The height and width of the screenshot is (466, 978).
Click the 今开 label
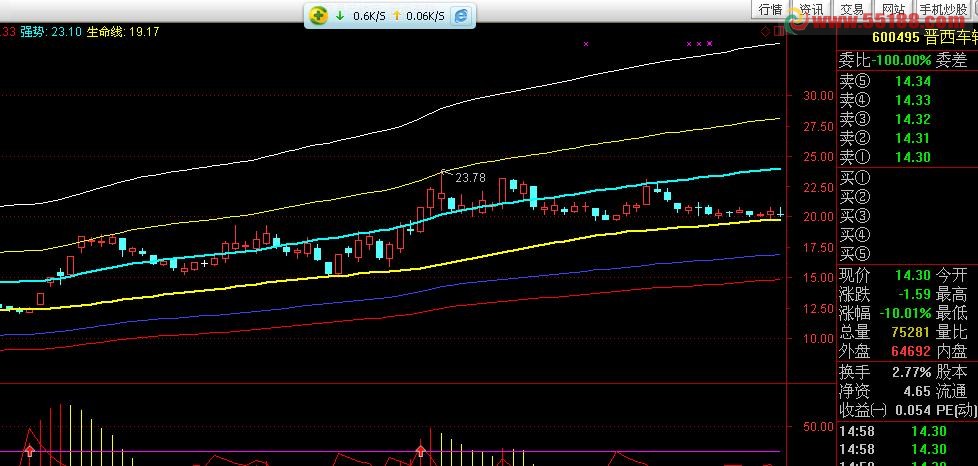point(952,275)
